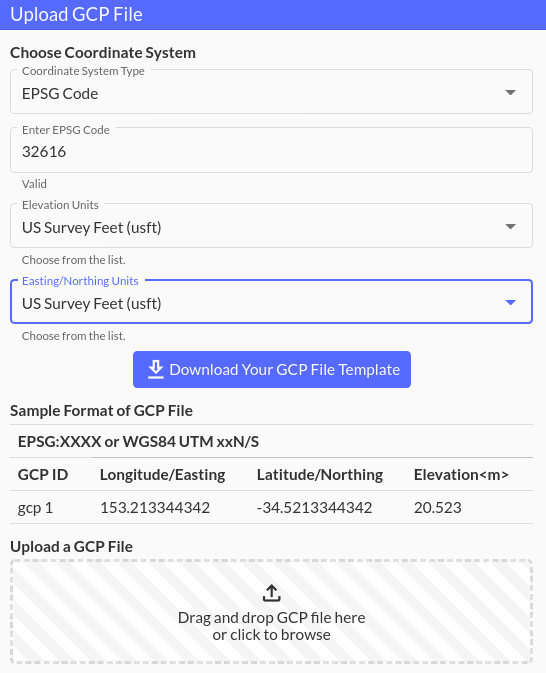Screen dimensions: 546x673
Task: Click the Latitude/Northing column header
Action: pos(320,475)
